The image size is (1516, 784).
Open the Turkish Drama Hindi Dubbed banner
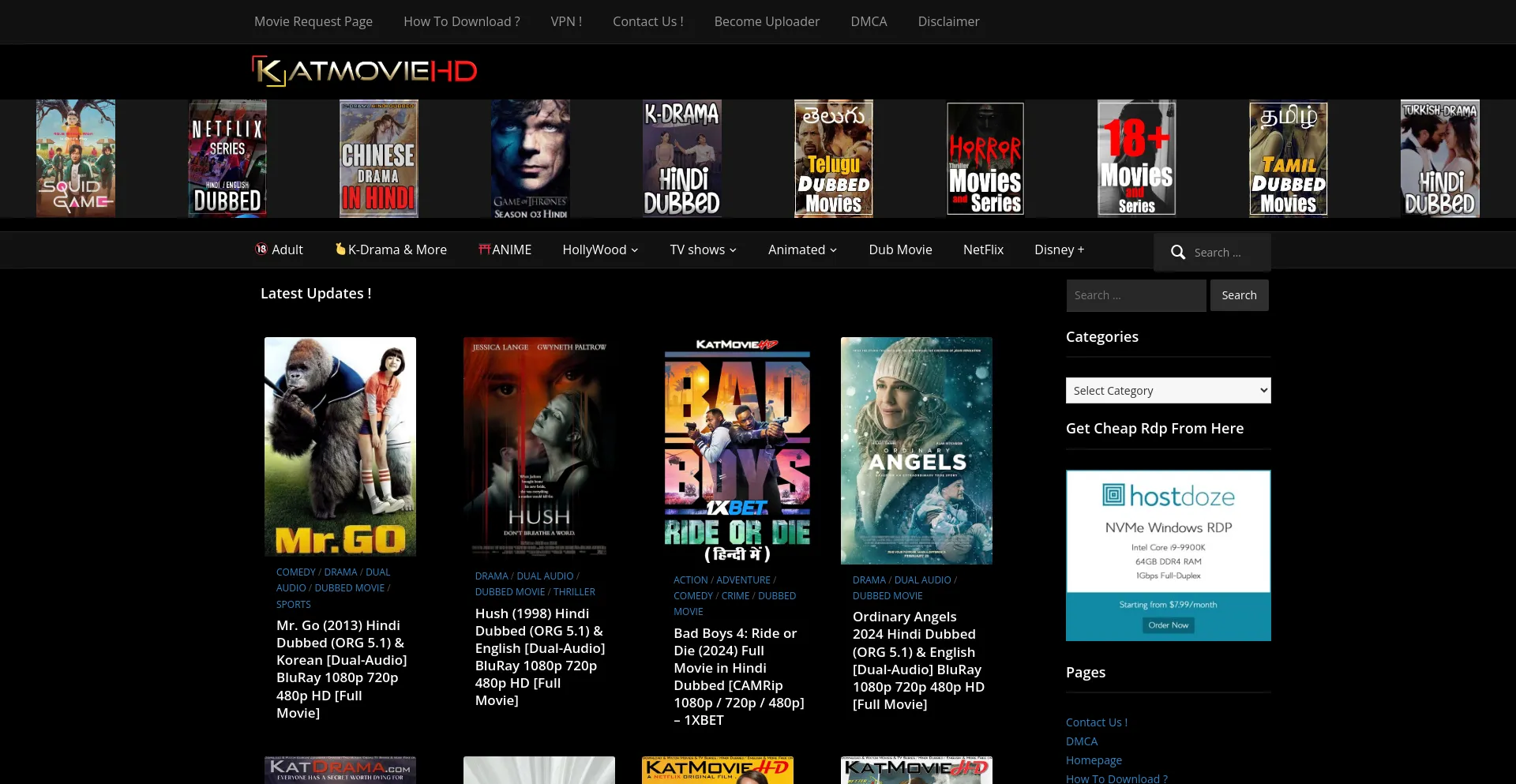1440,158
